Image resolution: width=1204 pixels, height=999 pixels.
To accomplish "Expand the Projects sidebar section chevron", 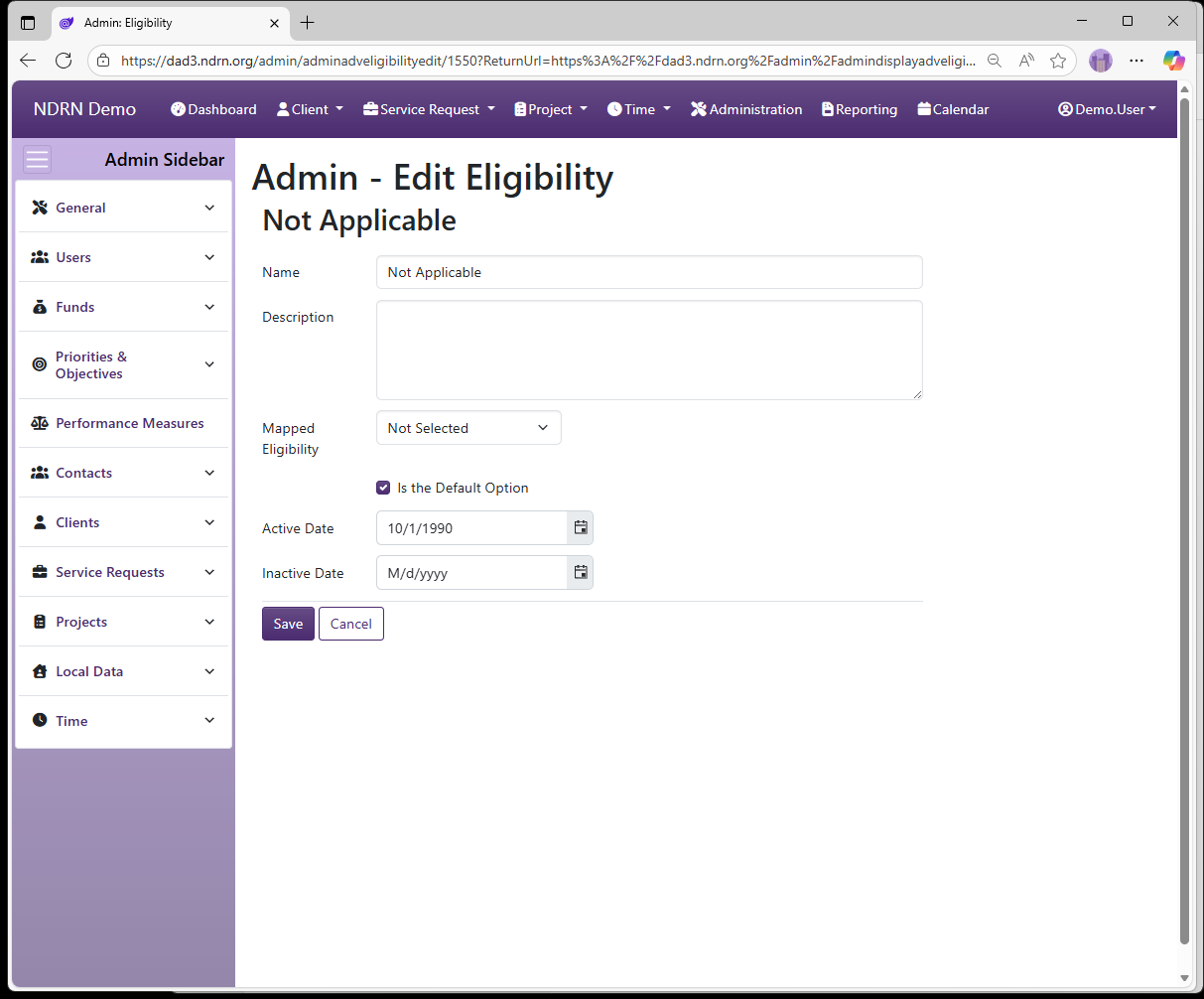I will [209, 622].
